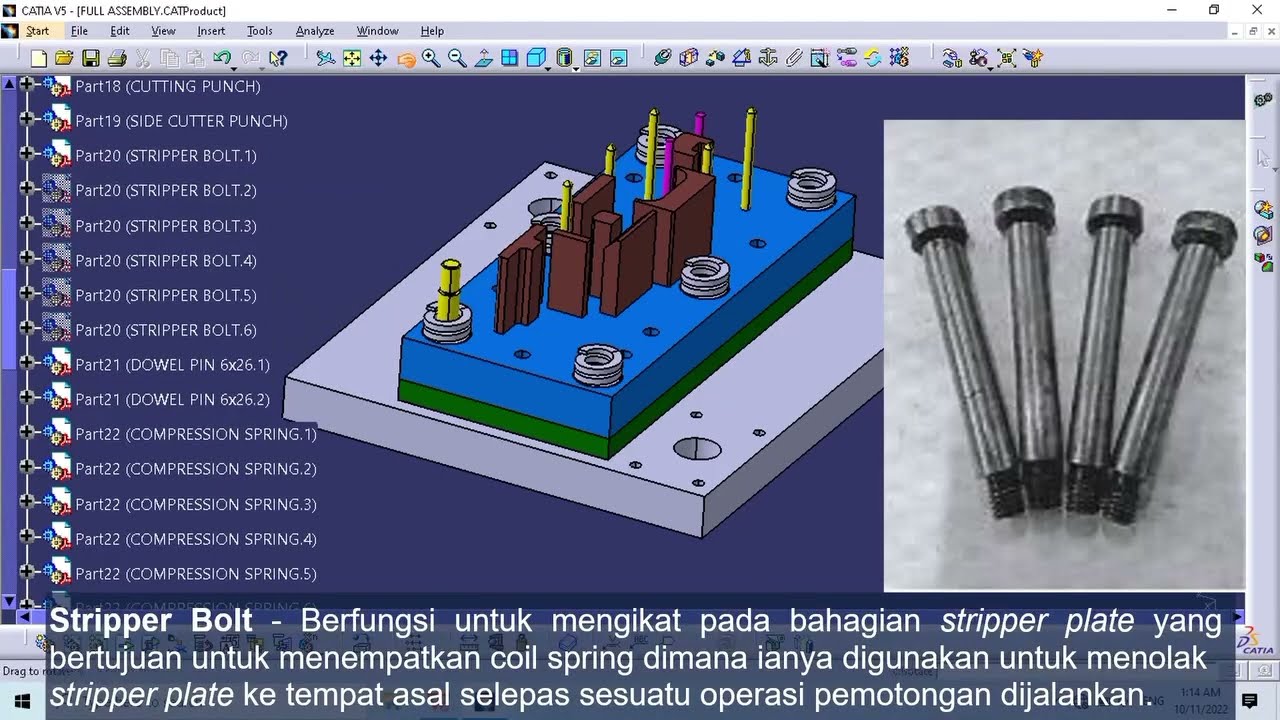Screen dimensions: 1280x720
Task: Fit All In view
Action: pyautogui.click(x=352, y=59)
